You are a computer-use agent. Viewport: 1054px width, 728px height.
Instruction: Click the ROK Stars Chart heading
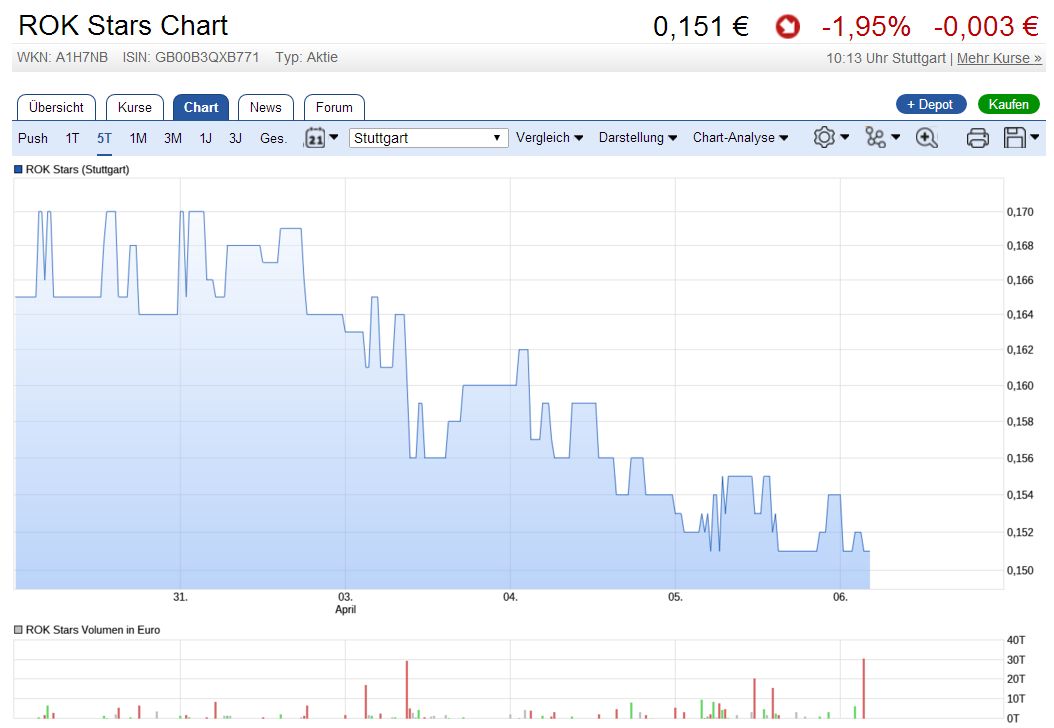123,26
